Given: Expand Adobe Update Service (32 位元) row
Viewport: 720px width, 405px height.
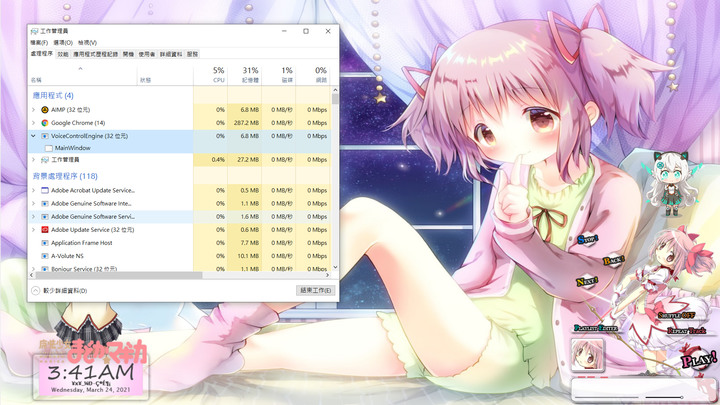Looking at the screenshot, I should 33,230.
